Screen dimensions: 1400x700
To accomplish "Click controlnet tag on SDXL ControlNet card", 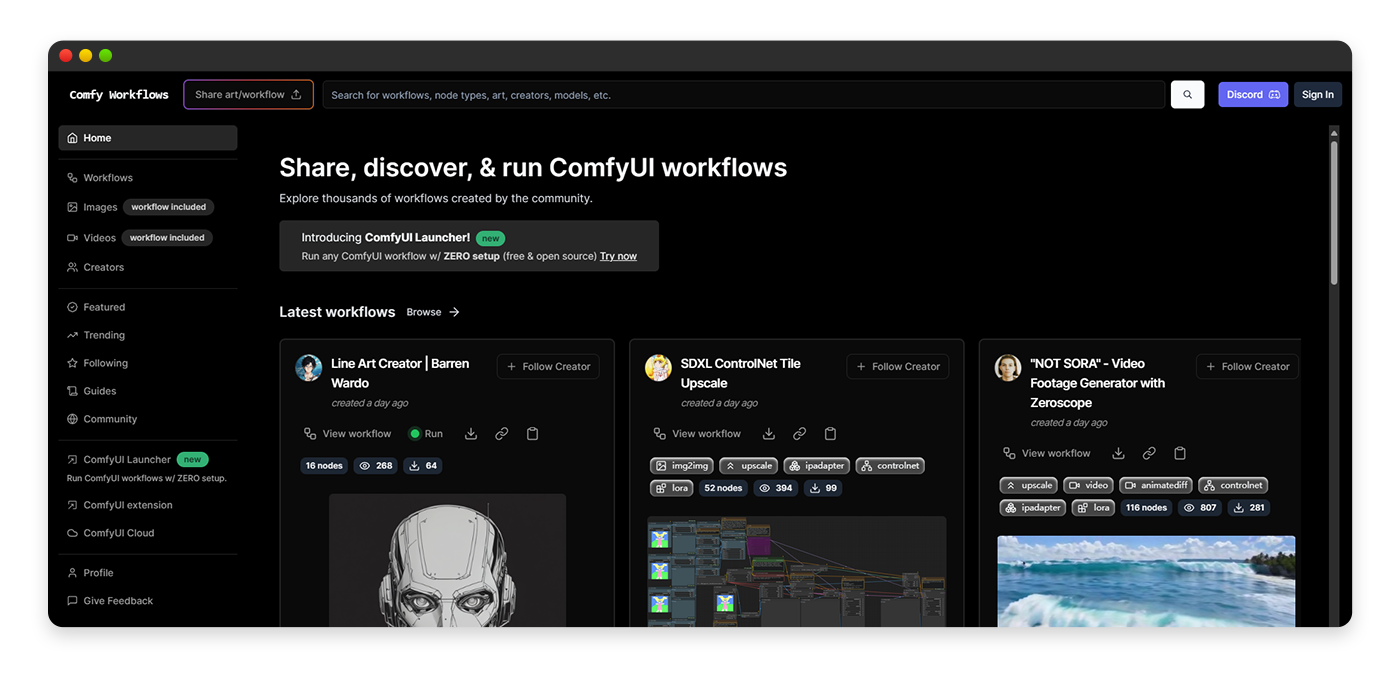I will 890,466.
